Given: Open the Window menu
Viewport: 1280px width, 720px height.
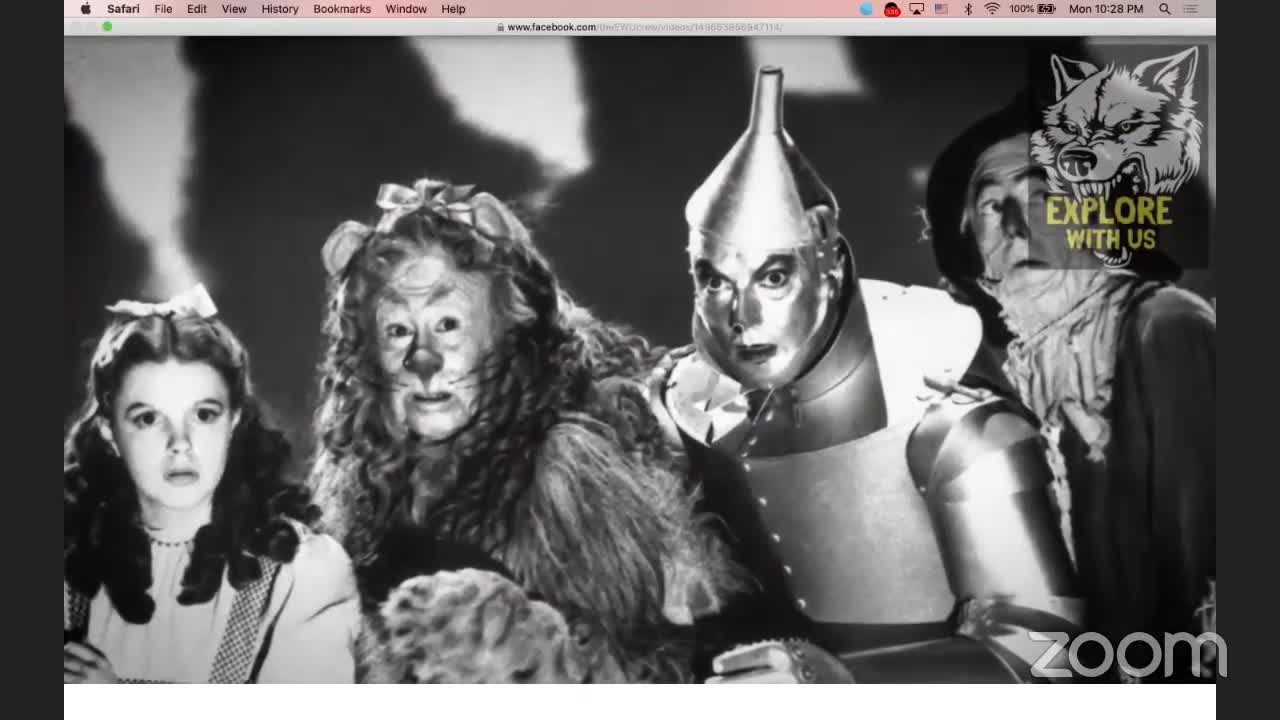Looking at the screenshot, I should pos(406,9).
